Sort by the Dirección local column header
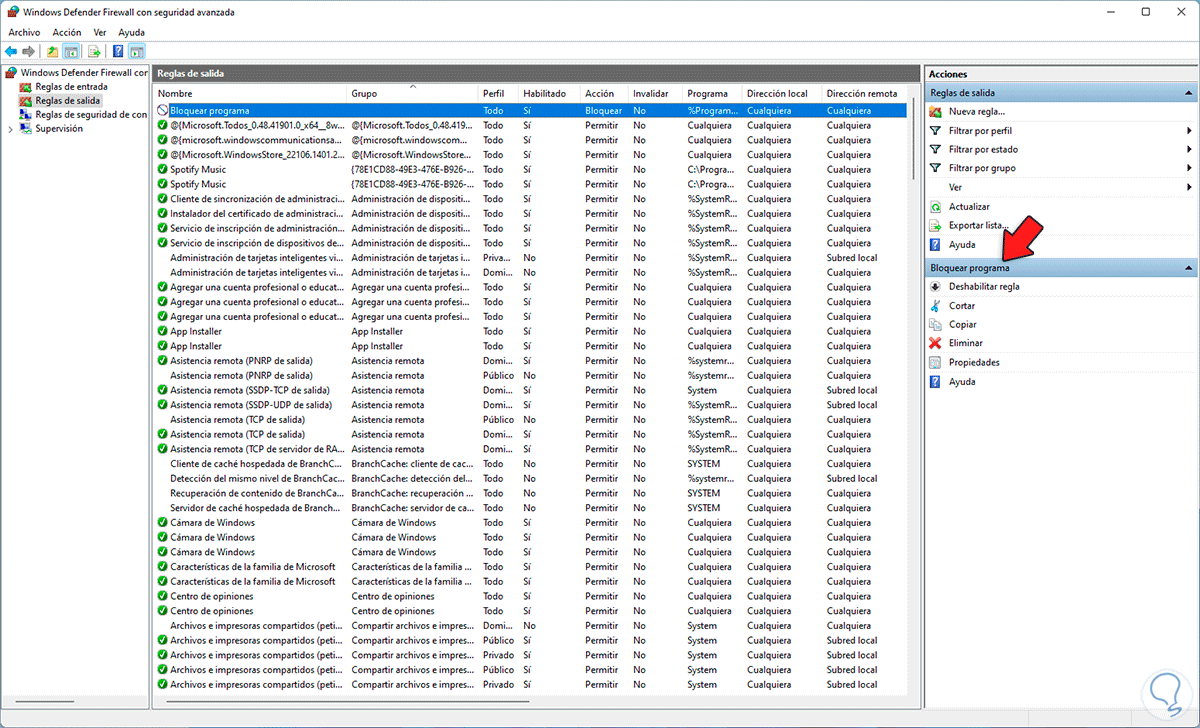 782,93
